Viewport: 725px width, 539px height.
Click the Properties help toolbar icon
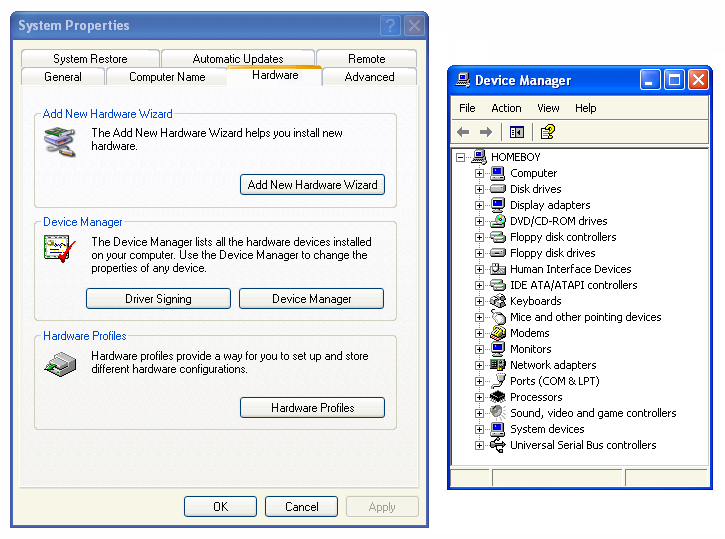547,132
